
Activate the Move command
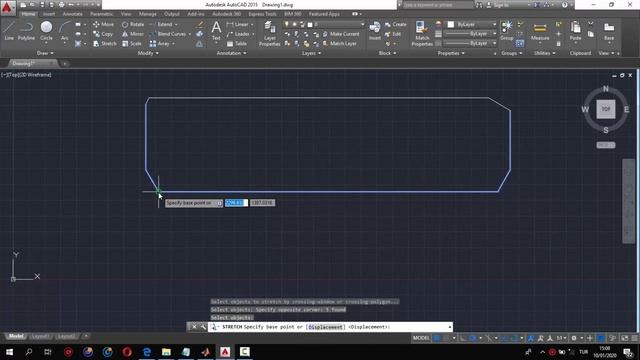tap(103, 24)
